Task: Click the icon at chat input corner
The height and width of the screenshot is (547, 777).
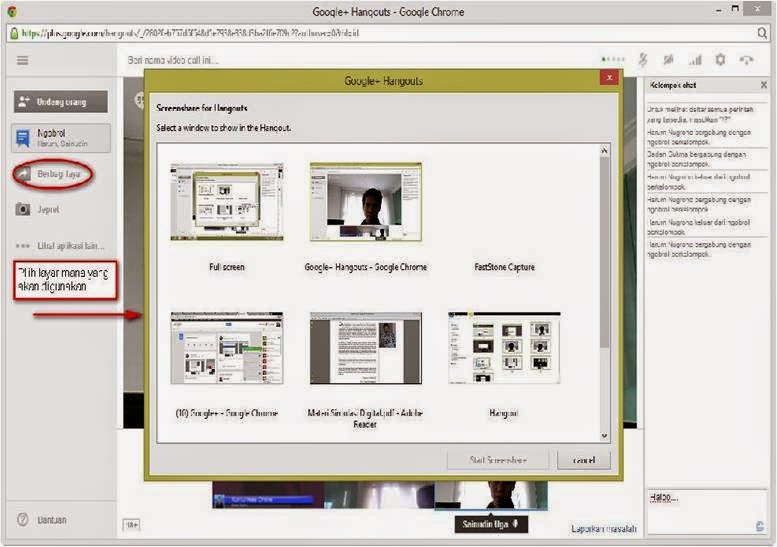Action: point(760,526)
